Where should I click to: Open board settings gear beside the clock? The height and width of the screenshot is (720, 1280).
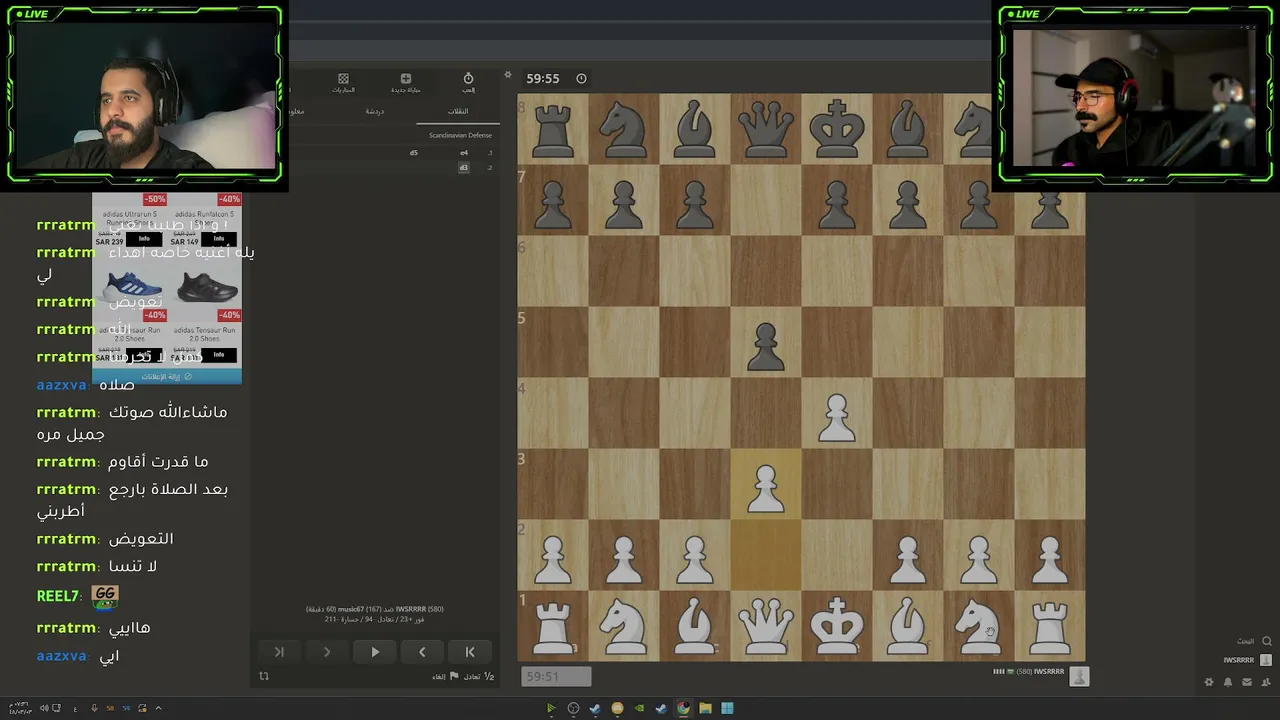pos(508,76)
